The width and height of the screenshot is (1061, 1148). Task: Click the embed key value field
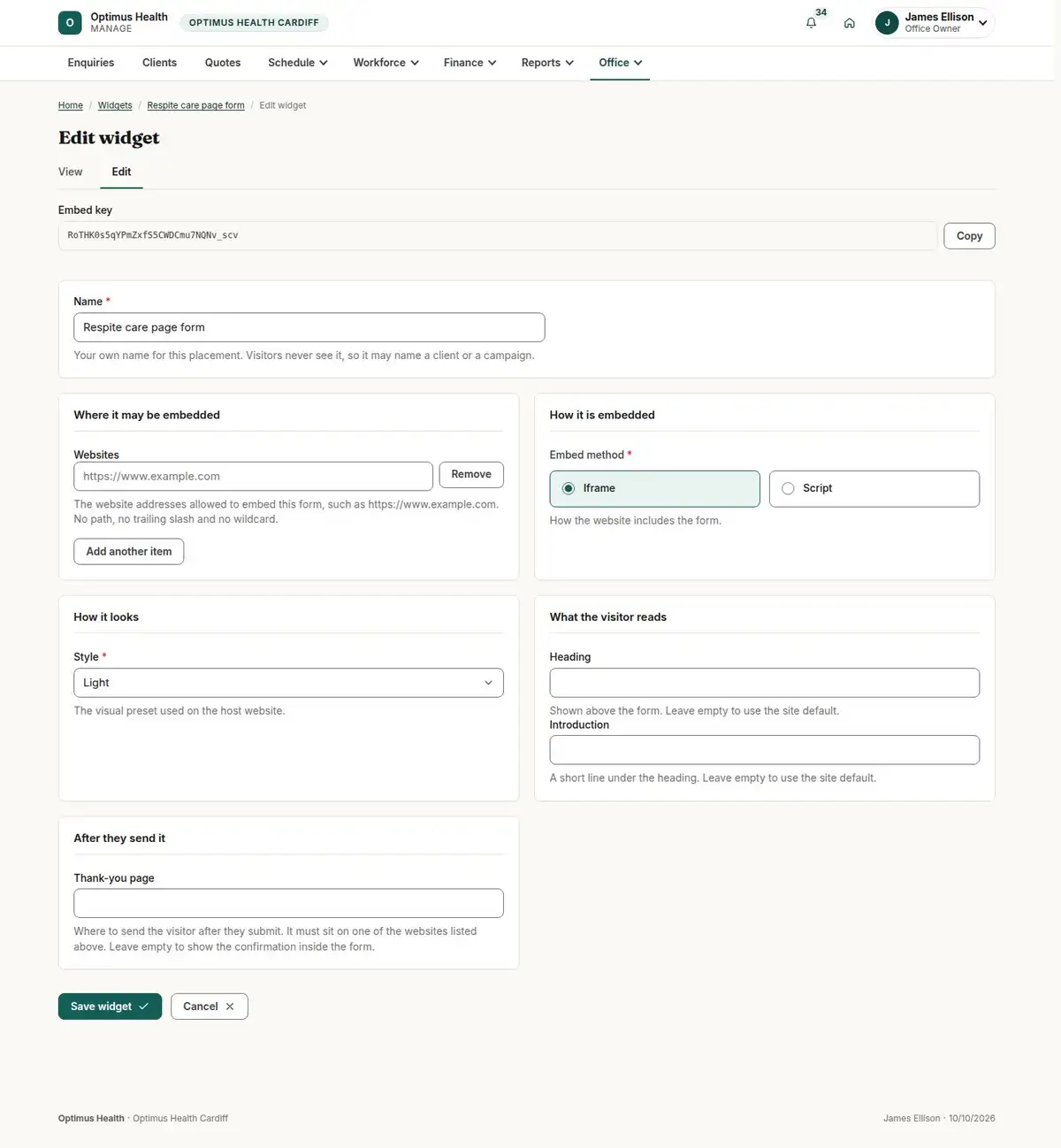tap(498, 236)
